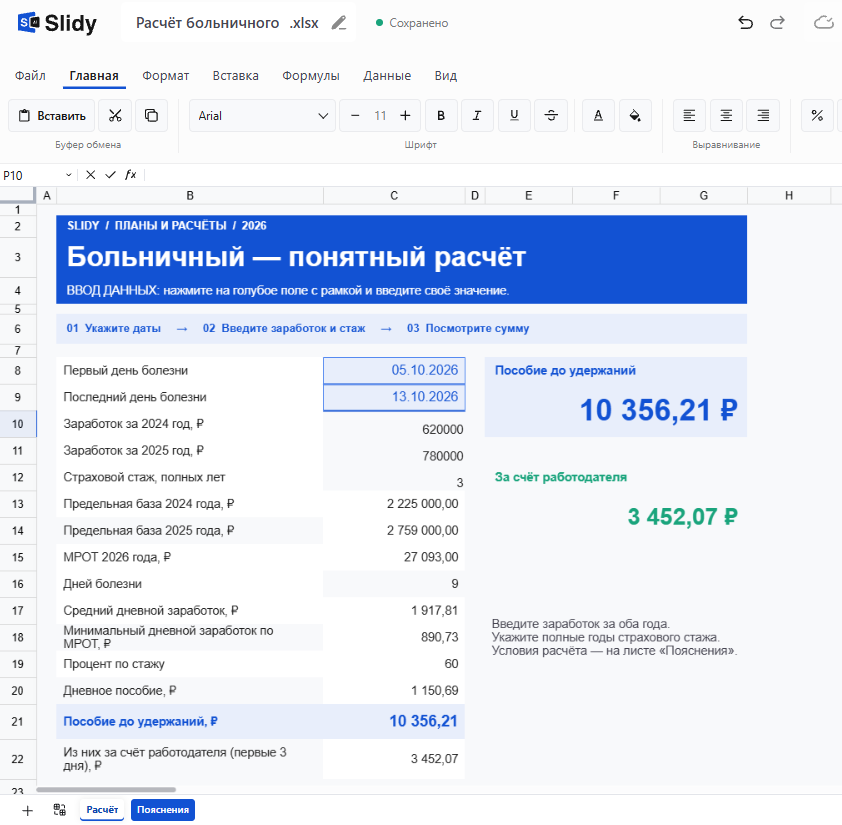The image size is (842, 825).
Task: Click the font size value 11
Action: pyautogui.click(x=380, y=115)
